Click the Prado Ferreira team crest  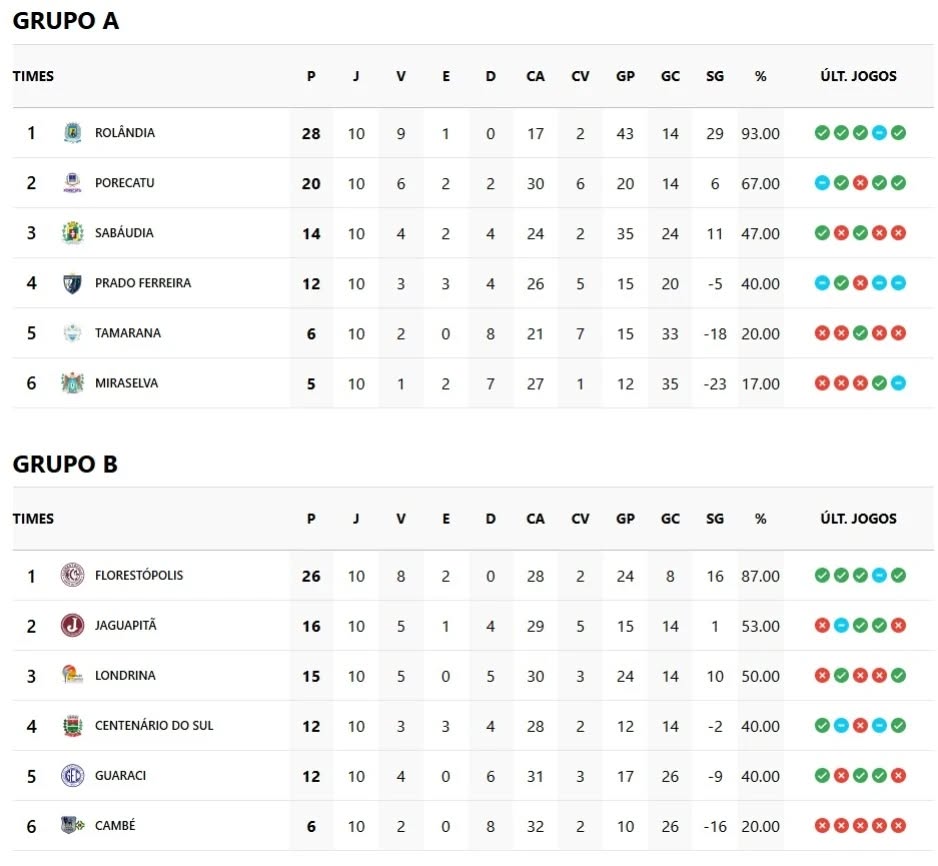72,283
